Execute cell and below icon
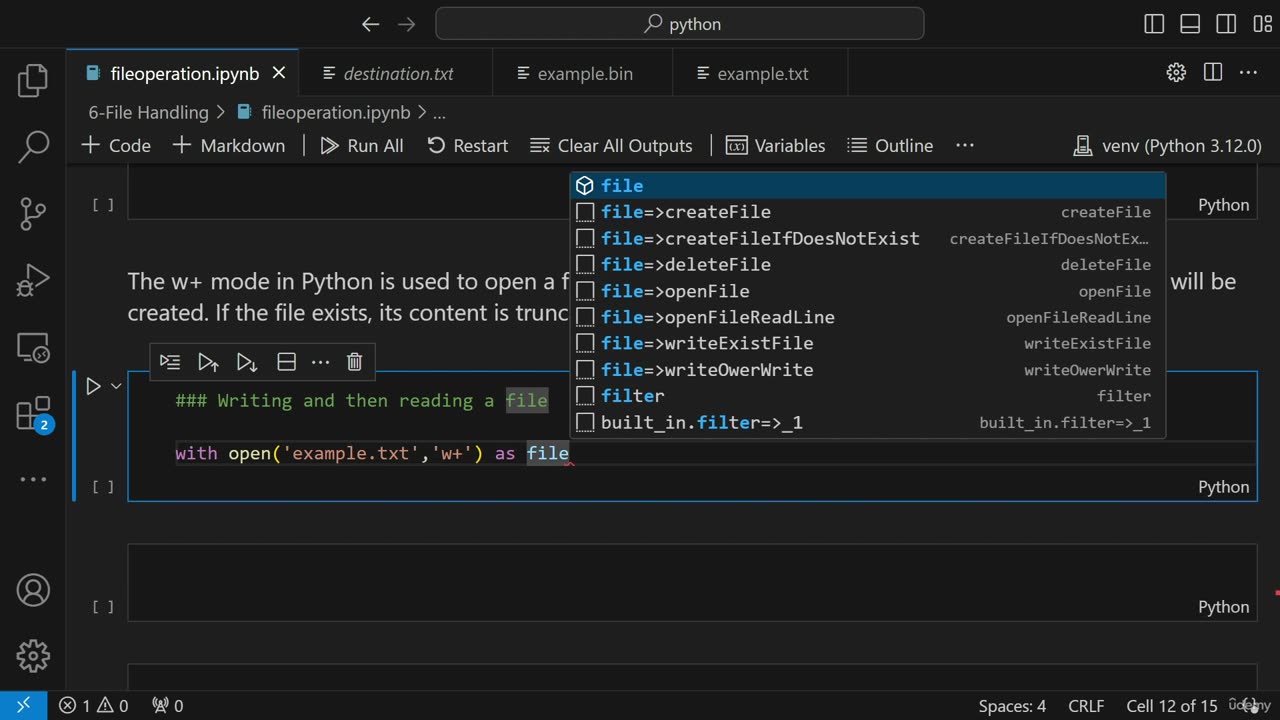Screen dimensions: 1280x720 [246, 362]
